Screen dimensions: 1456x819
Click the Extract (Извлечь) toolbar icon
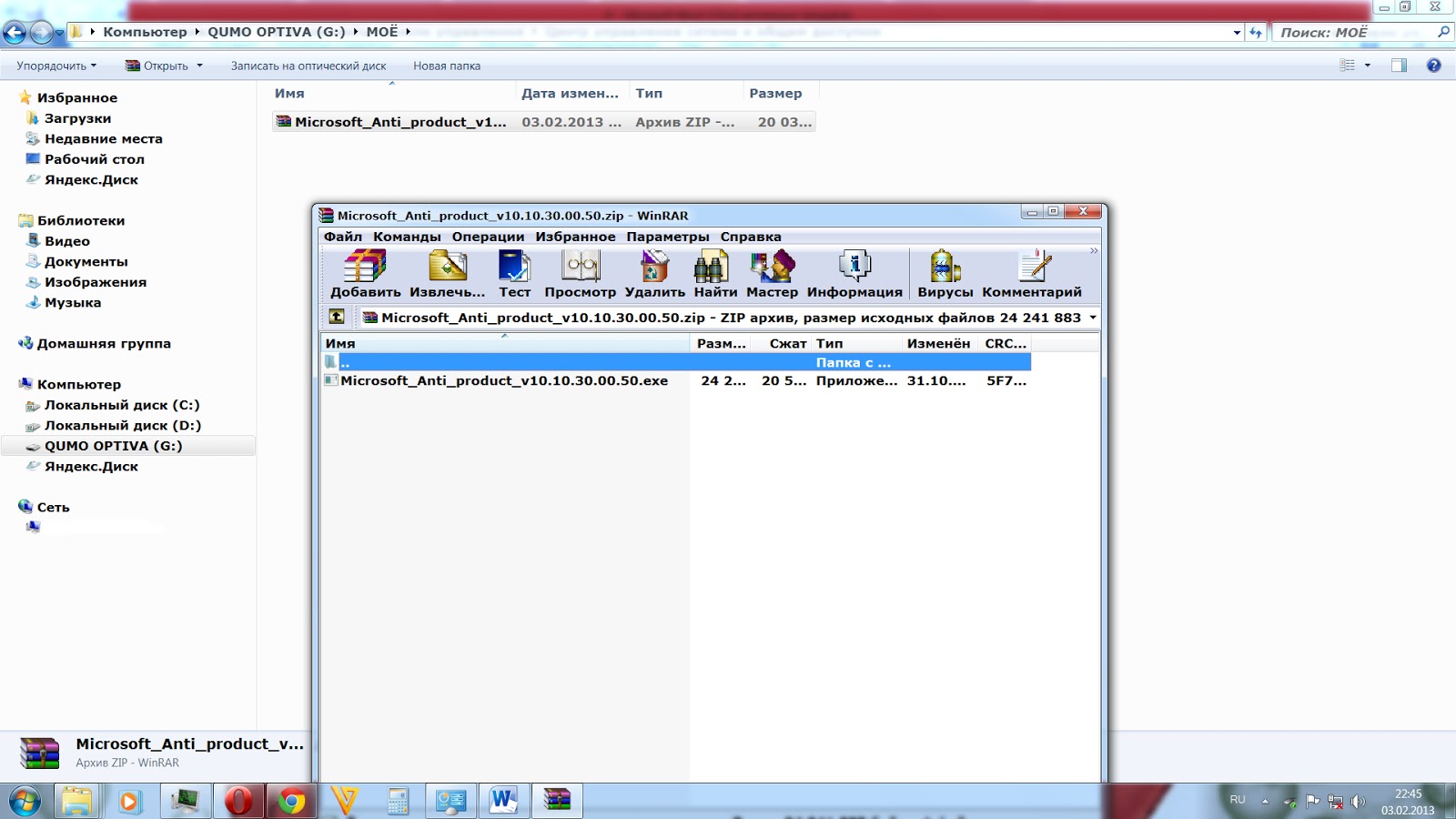pyautogui.click(x=447, y=274)
